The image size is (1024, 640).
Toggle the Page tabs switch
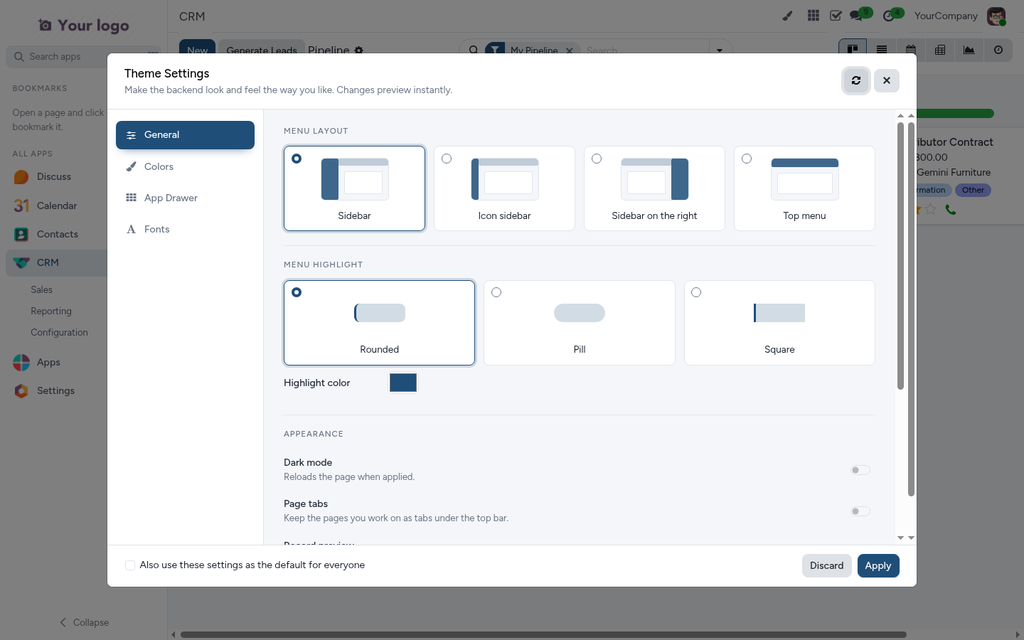click(x=860, y=511)
